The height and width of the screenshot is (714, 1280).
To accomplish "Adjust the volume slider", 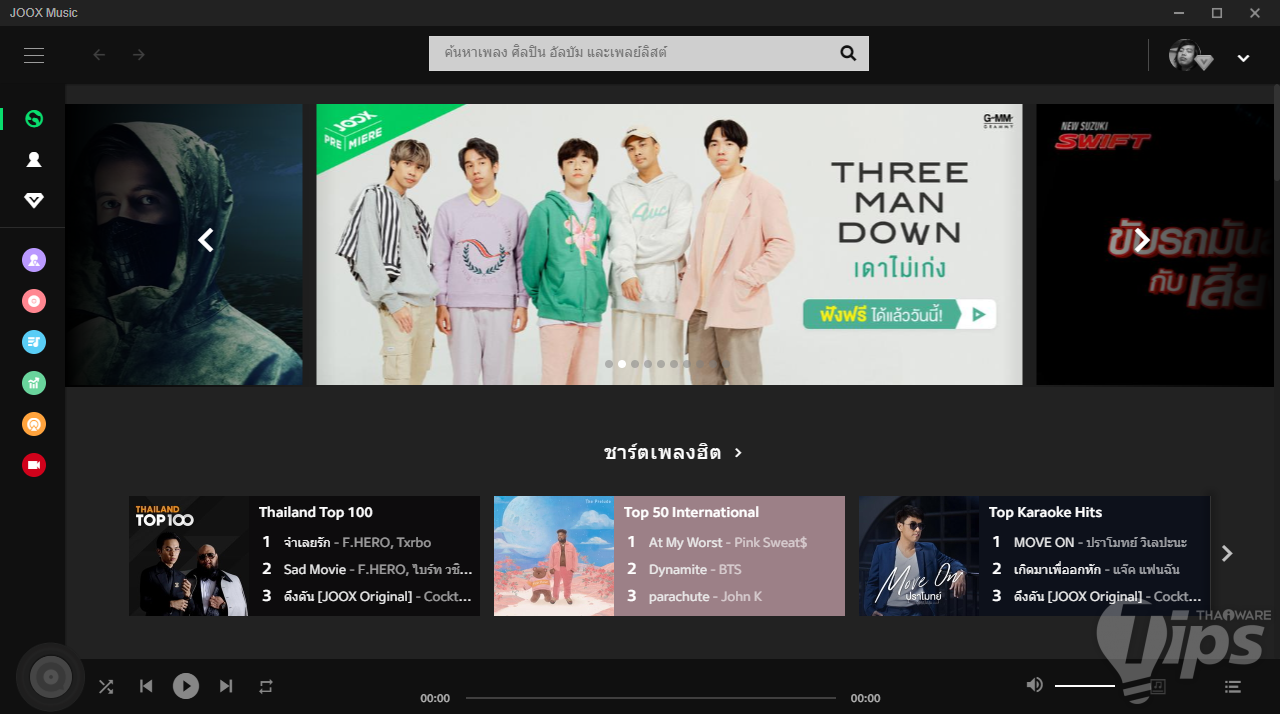I will 1085,686.
